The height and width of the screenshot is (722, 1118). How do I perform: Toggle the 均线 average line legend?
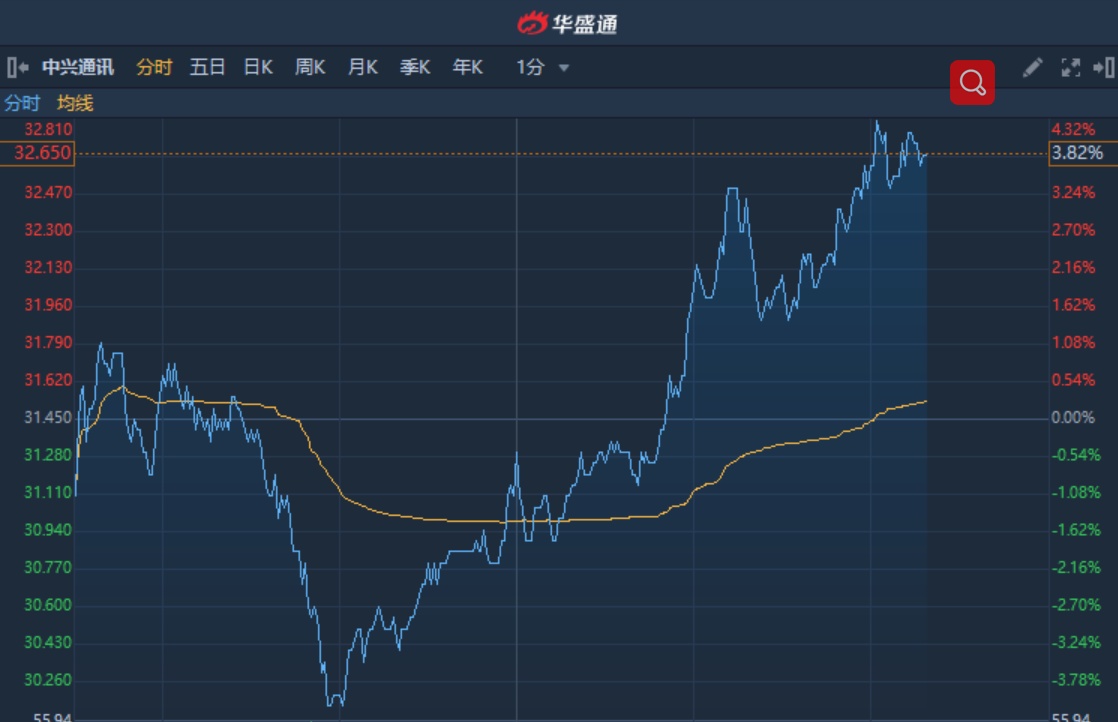(75, 103)
